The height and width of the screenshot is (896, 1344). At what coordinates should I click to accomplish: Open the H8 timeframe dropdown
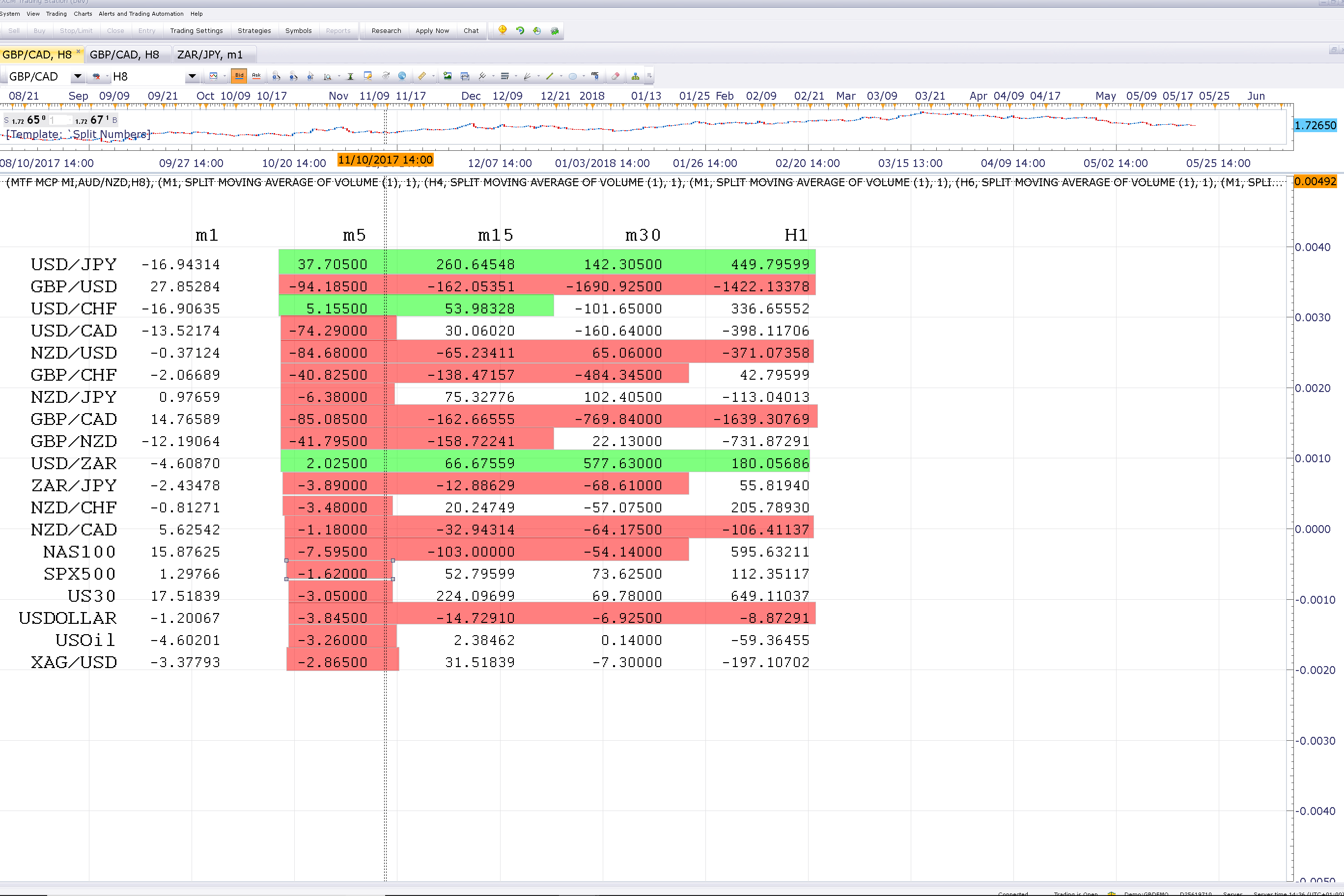click(192, 76)
